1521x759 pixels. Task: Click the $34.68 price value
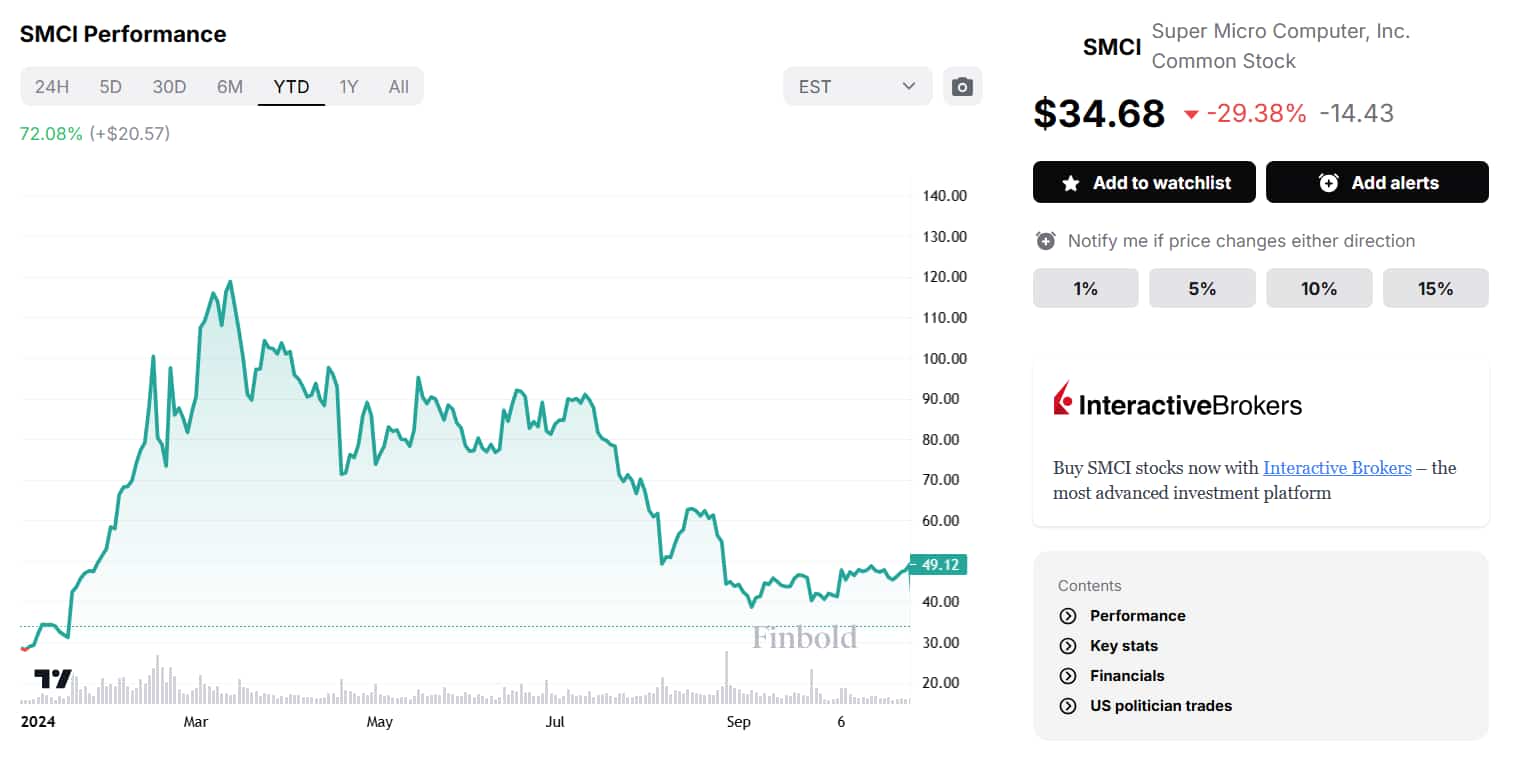click(1099, 113)
